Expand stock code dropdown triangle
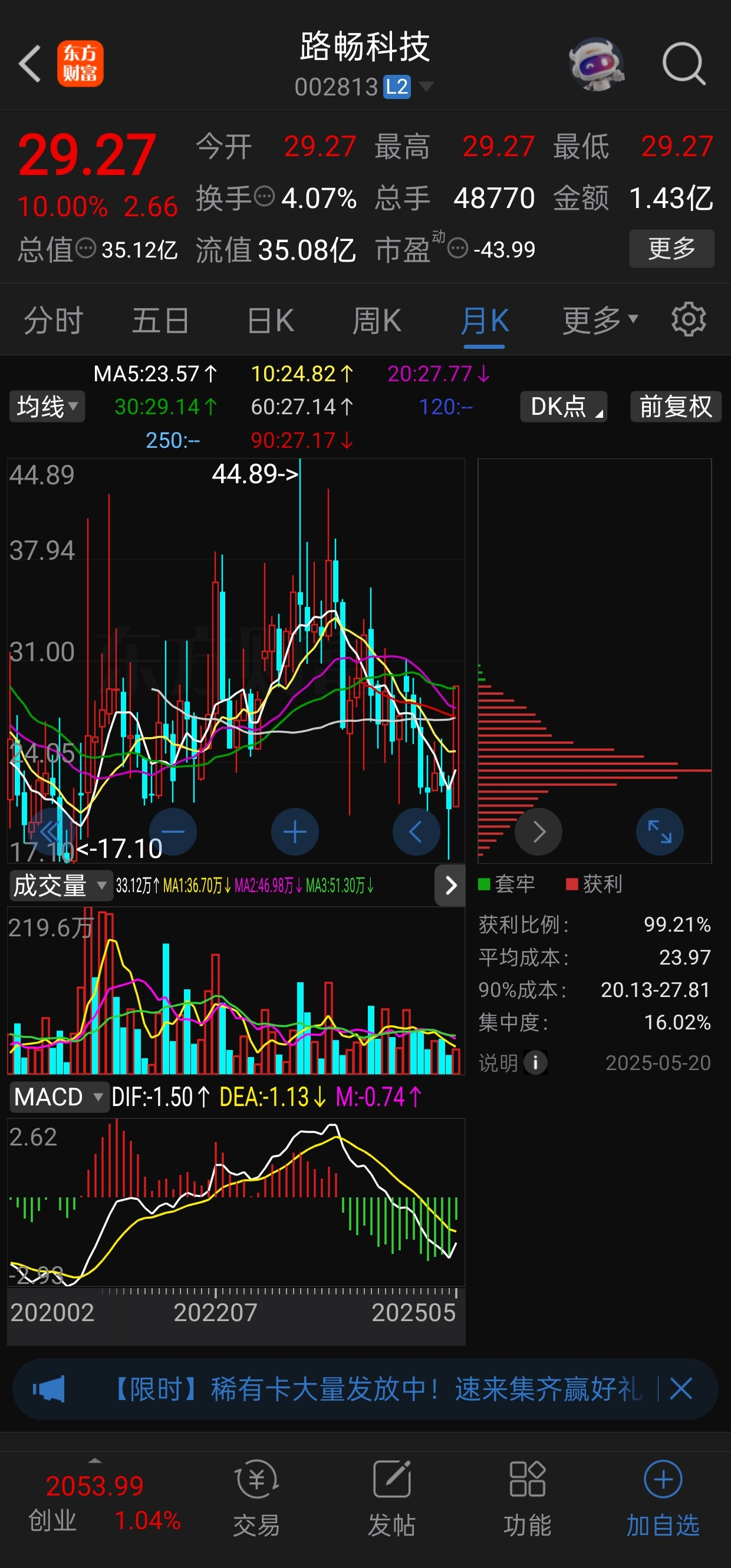731x1568 pixels. [426, 87]
